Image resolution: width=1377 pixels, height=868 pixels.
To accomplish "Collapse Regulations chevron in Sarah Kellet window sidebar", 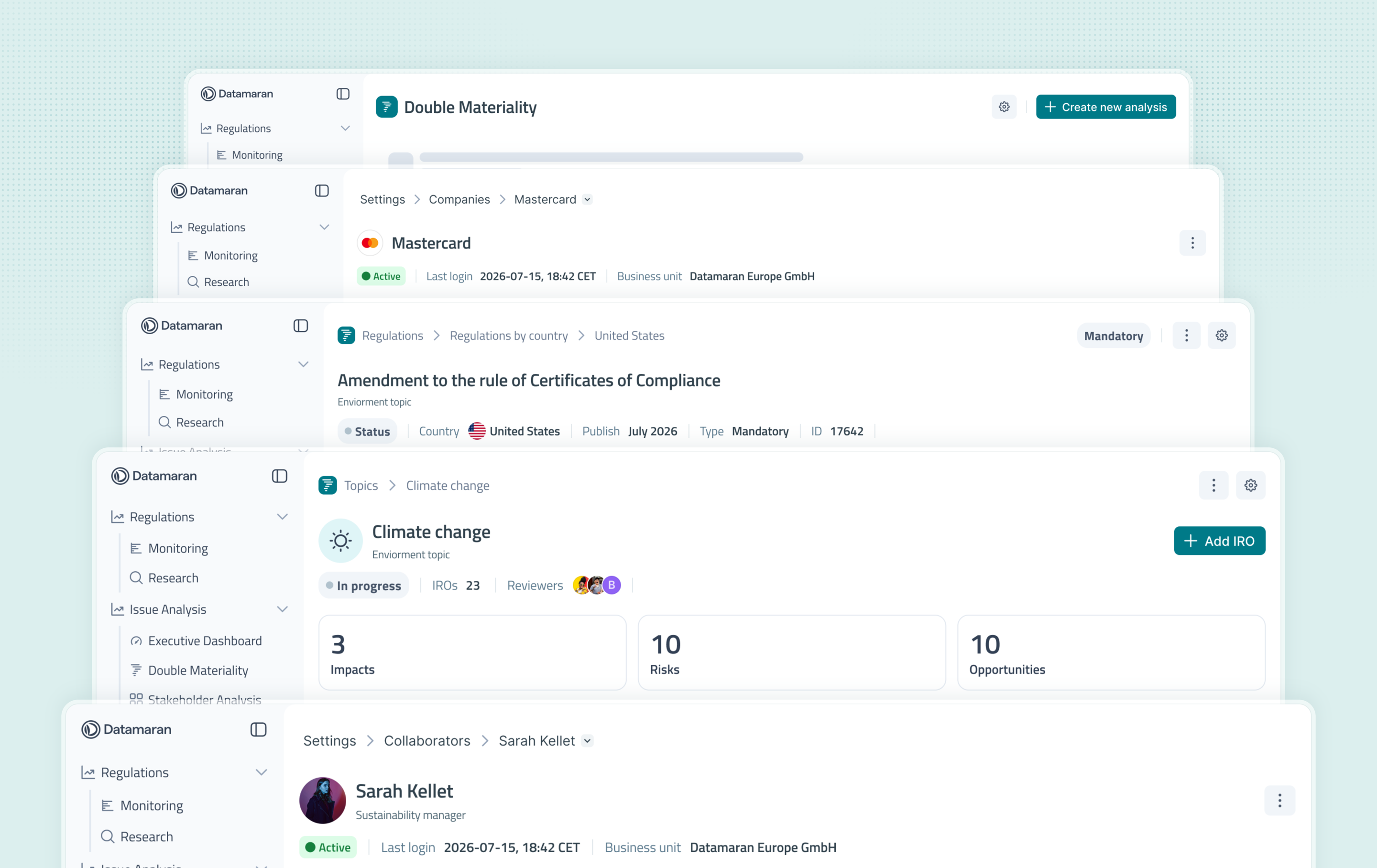I will tap(262, 772).
